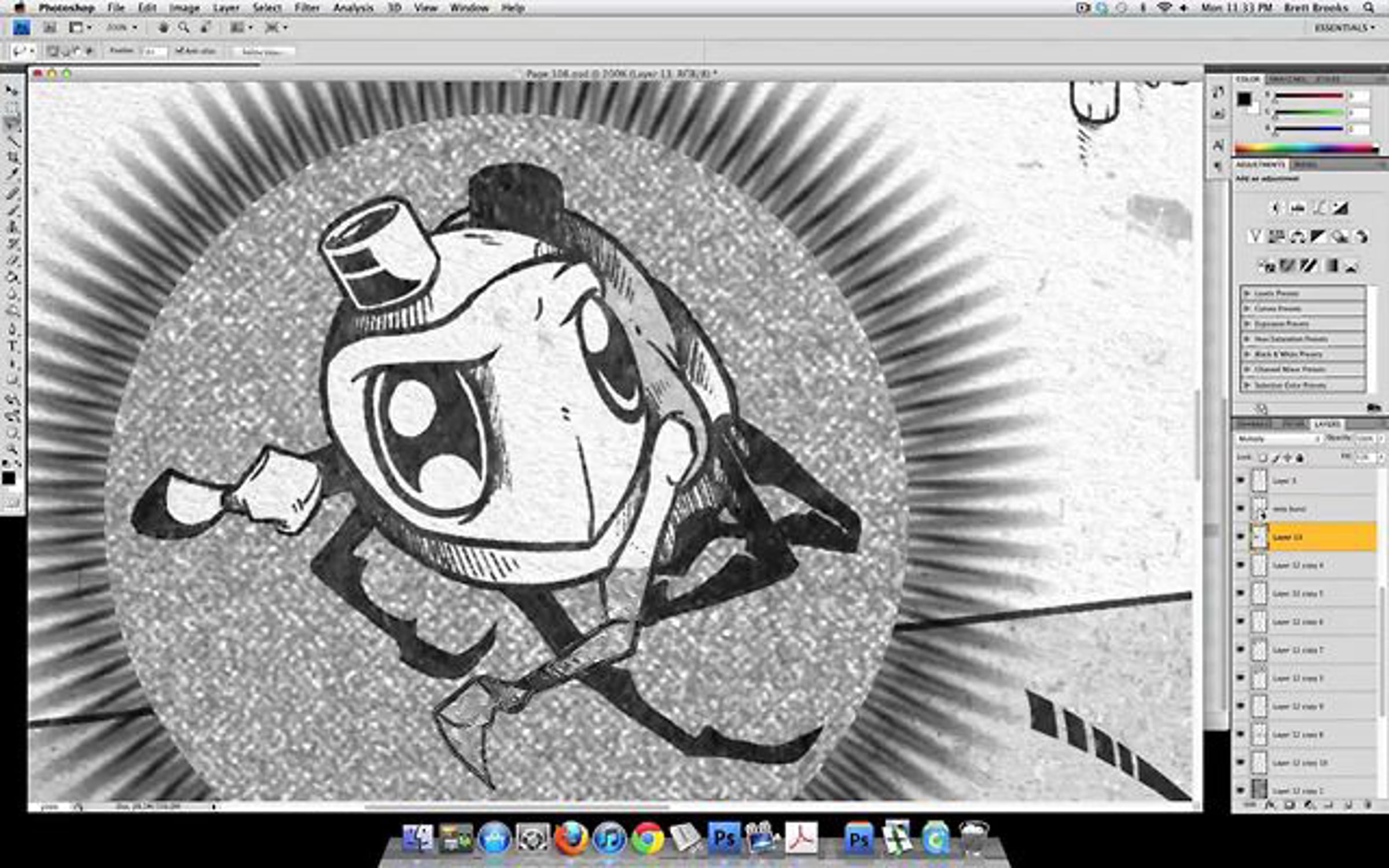Expand Hue/Saturation Presets list
1389x868 pixels.
(1248, 339)
